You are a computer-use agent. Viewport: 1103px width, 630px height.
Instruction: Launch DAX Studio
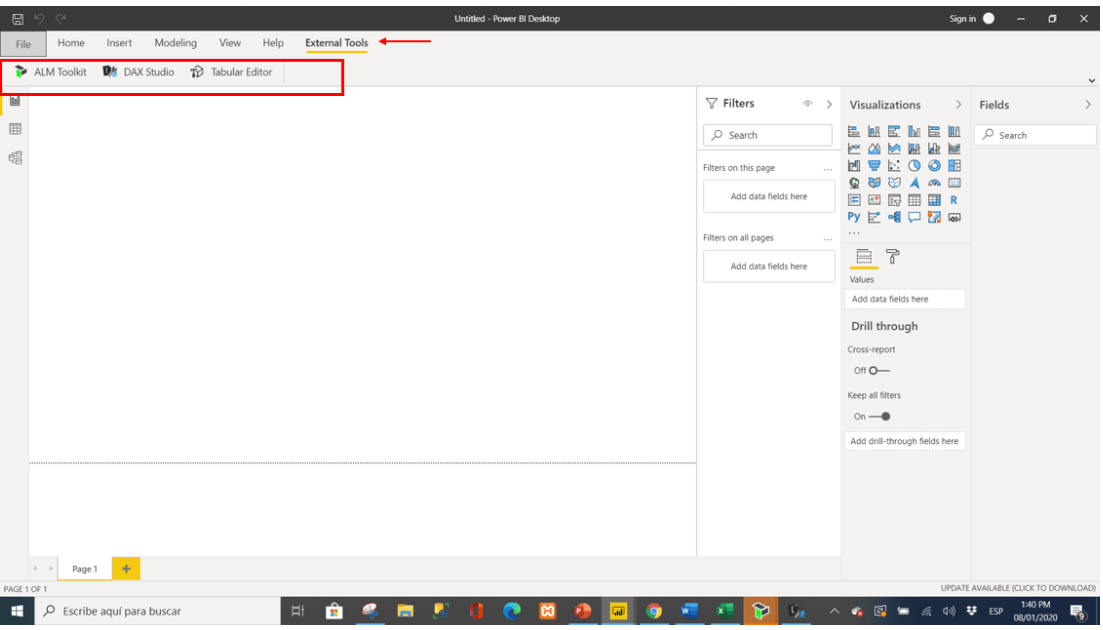139,71
